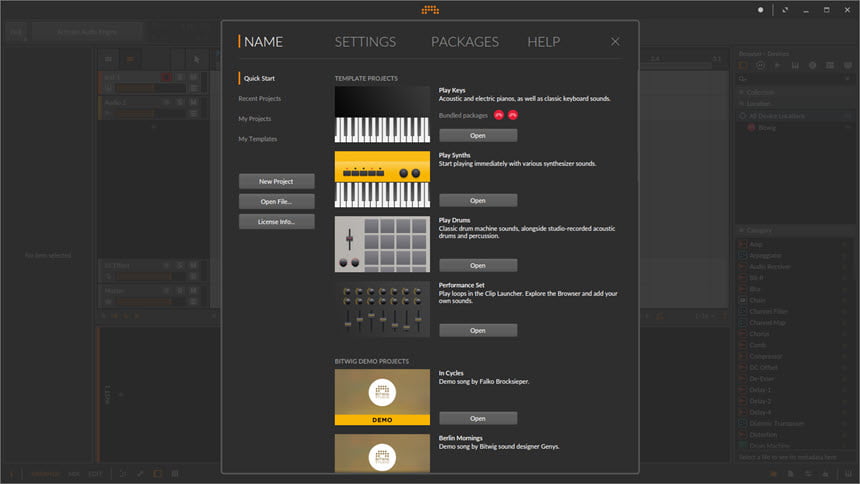
Task: Toggle the arranger timeline view icon
Action: pos(130,59)
